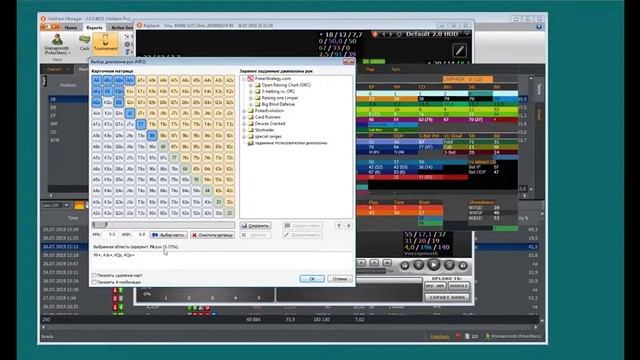This screenshot has height=360, width=640.
Task: Click the move-up arrow under the range tree
Action: (x=339, y=225)
